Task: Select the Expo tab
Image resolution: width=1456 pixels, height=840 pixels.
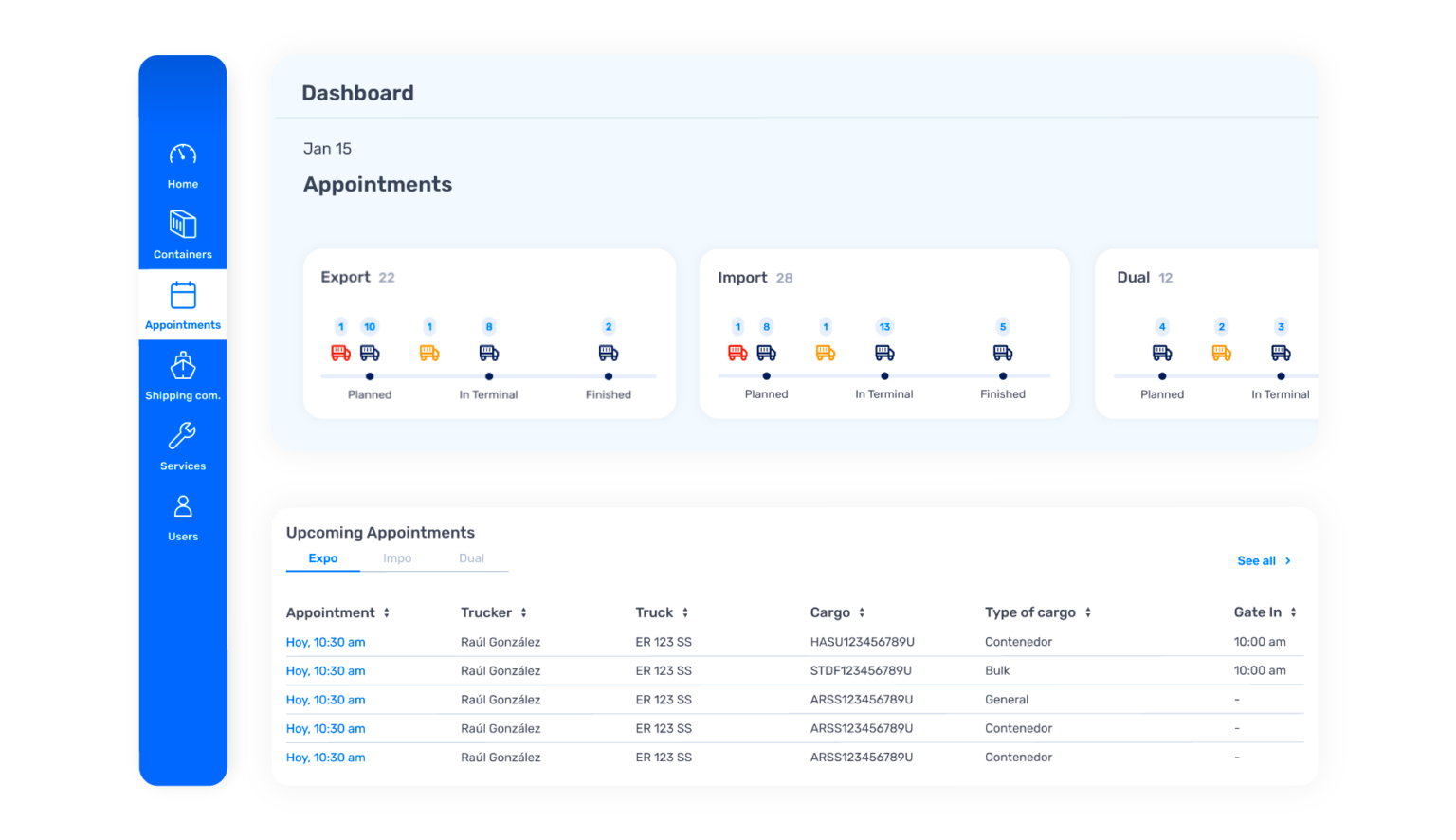Action: pyautogui.click(x=323, y=558)
